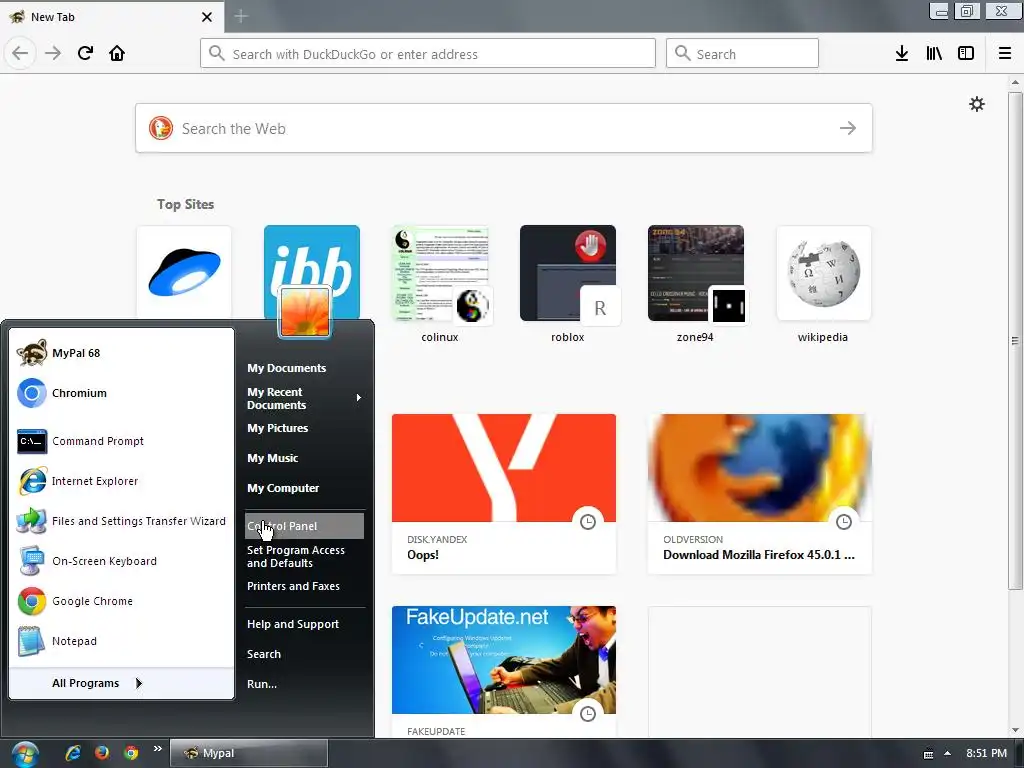Launch Chromium from Start menu
The width and height of the screenshot is (1024, 768).
coord(121,392)
